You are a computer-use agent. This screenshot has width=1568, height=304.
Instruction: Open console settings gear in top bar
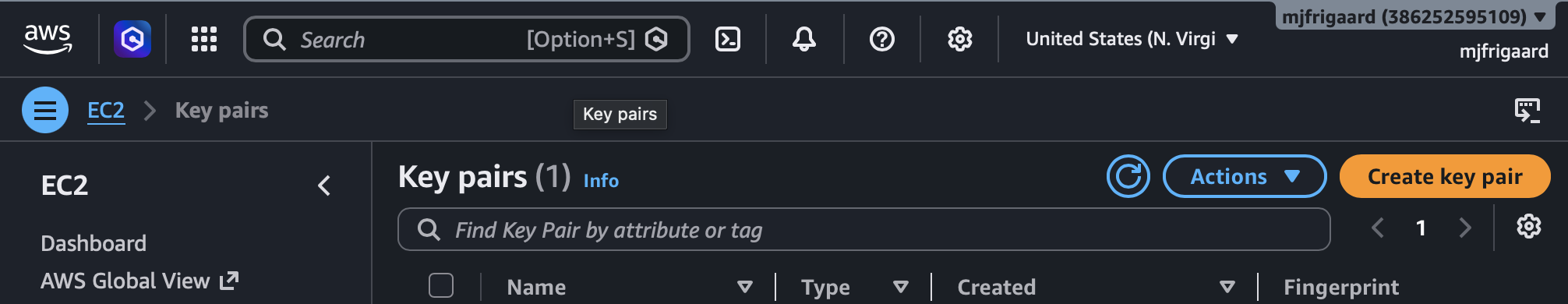pos(960,39)
